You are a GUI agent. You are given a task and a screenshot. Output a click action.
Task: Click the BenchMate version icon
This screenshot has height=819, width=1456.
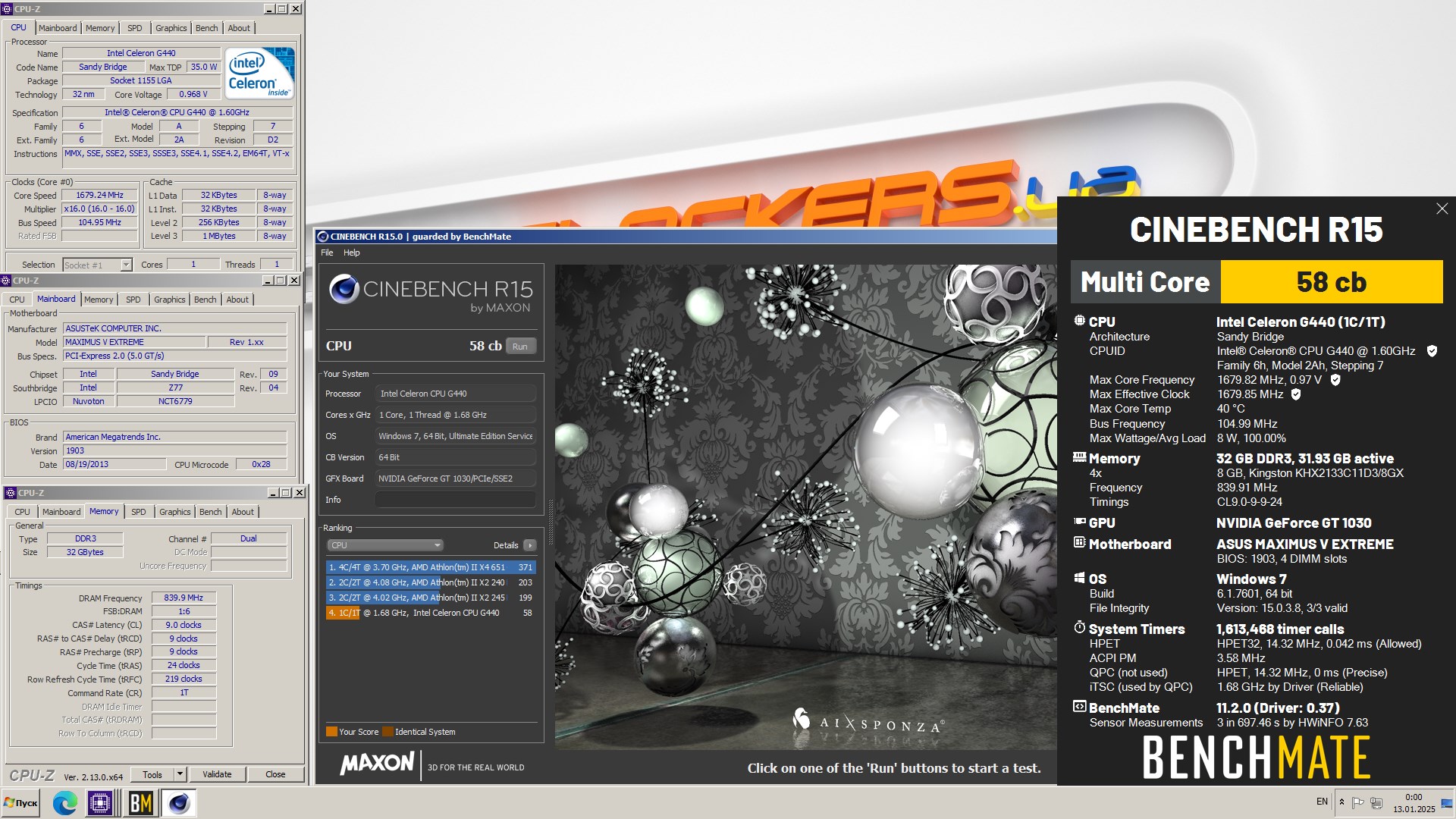click(x=1080, y=707)
